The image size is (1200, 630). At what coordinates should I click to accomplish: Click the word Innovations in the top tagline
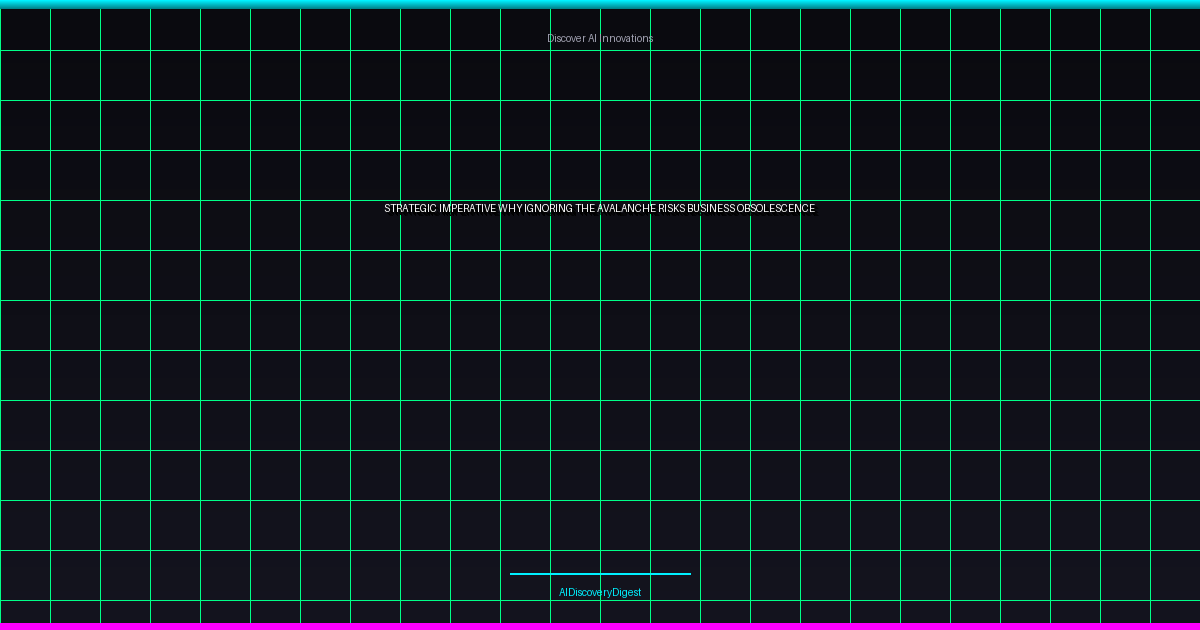point(627,38)
